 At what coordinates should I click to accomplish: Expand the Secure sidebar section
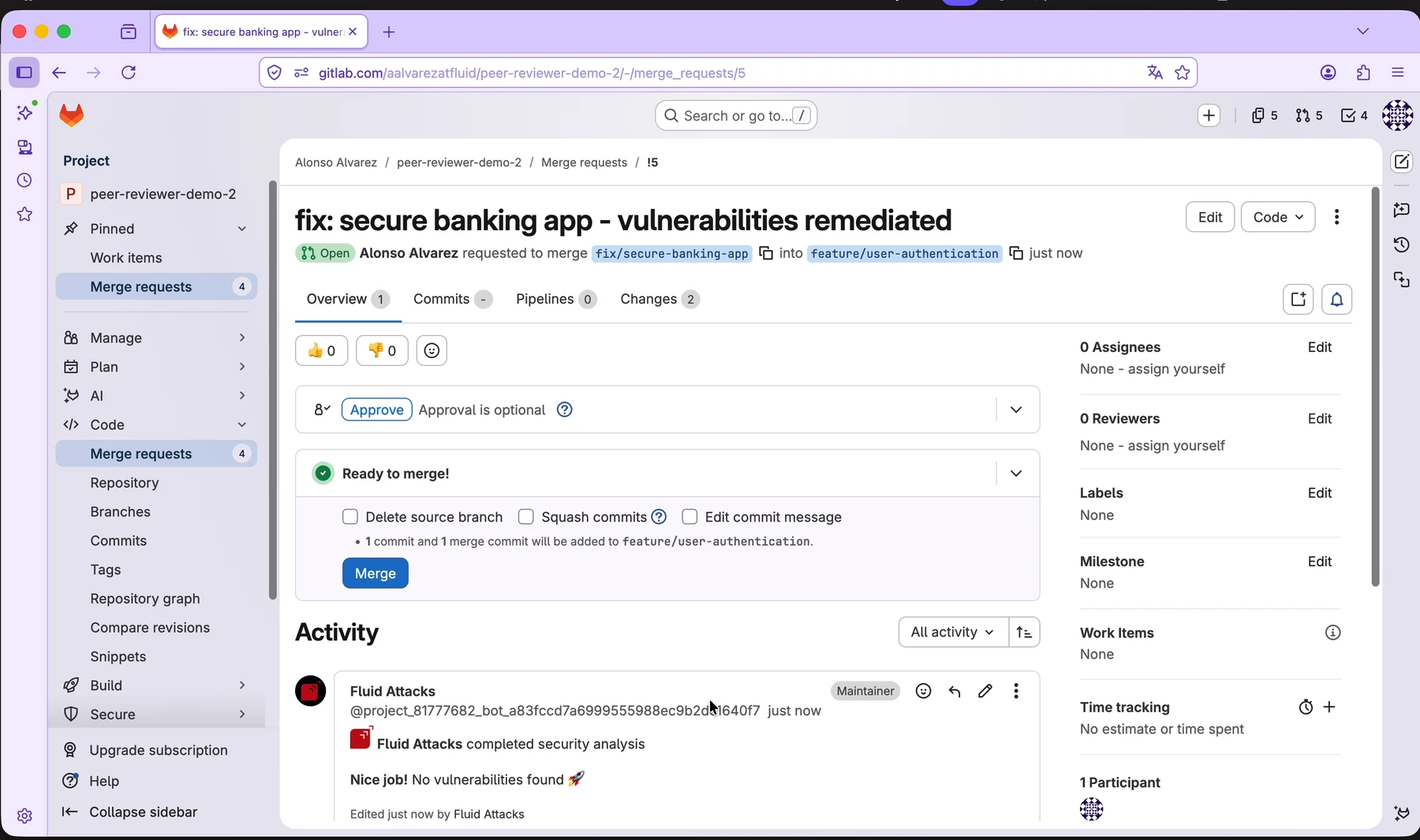pyautogui.click(x=242, y=714)
